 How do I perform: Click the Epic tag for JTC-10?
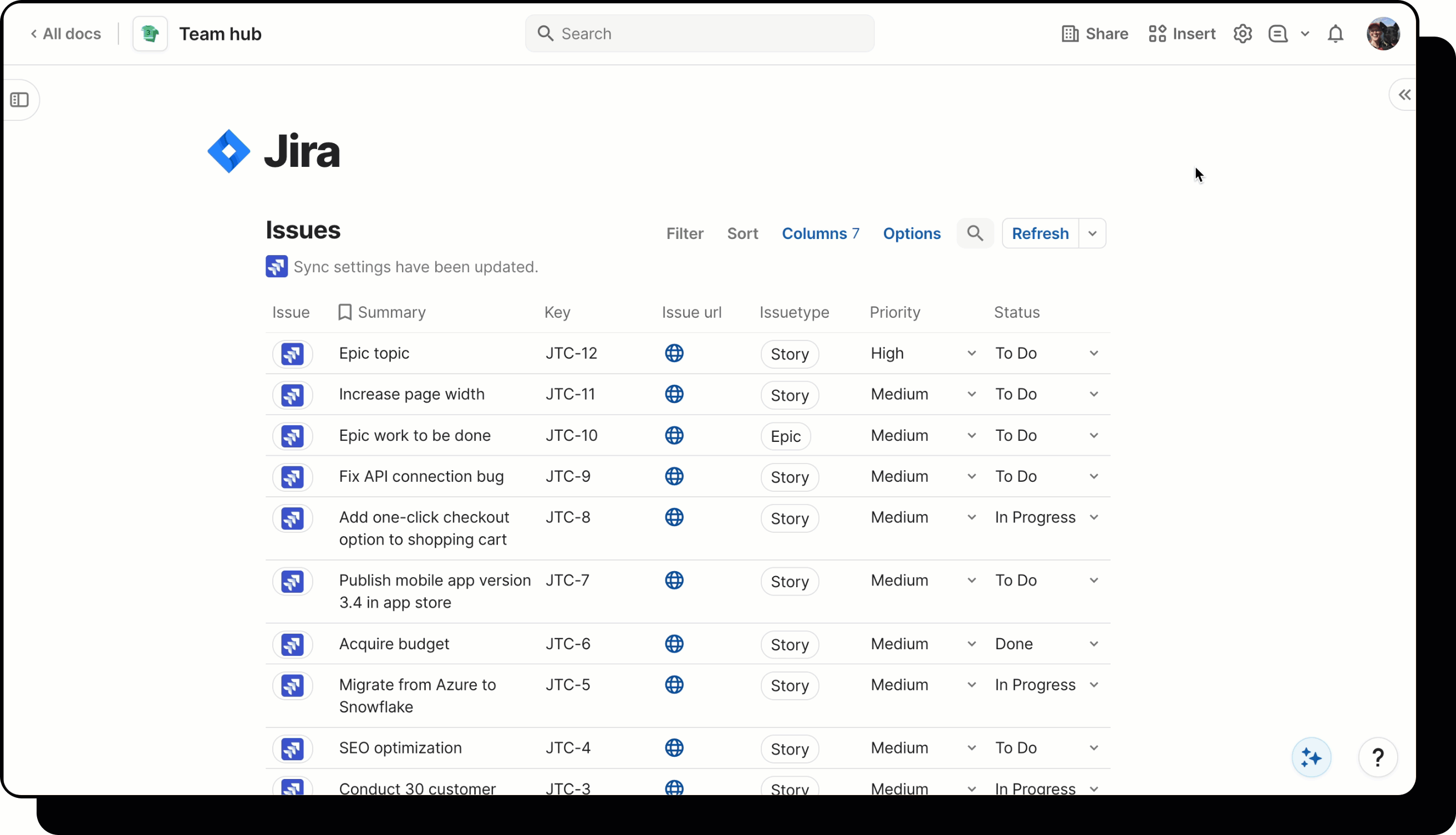785,436
